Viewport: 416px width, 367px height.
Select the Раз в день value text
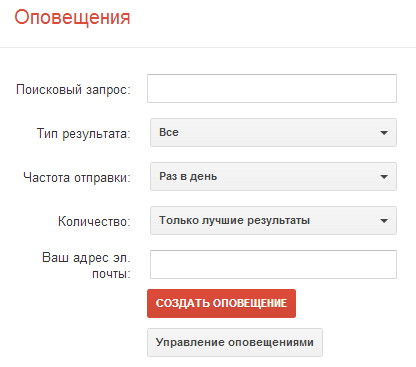(x=188, y=176)
